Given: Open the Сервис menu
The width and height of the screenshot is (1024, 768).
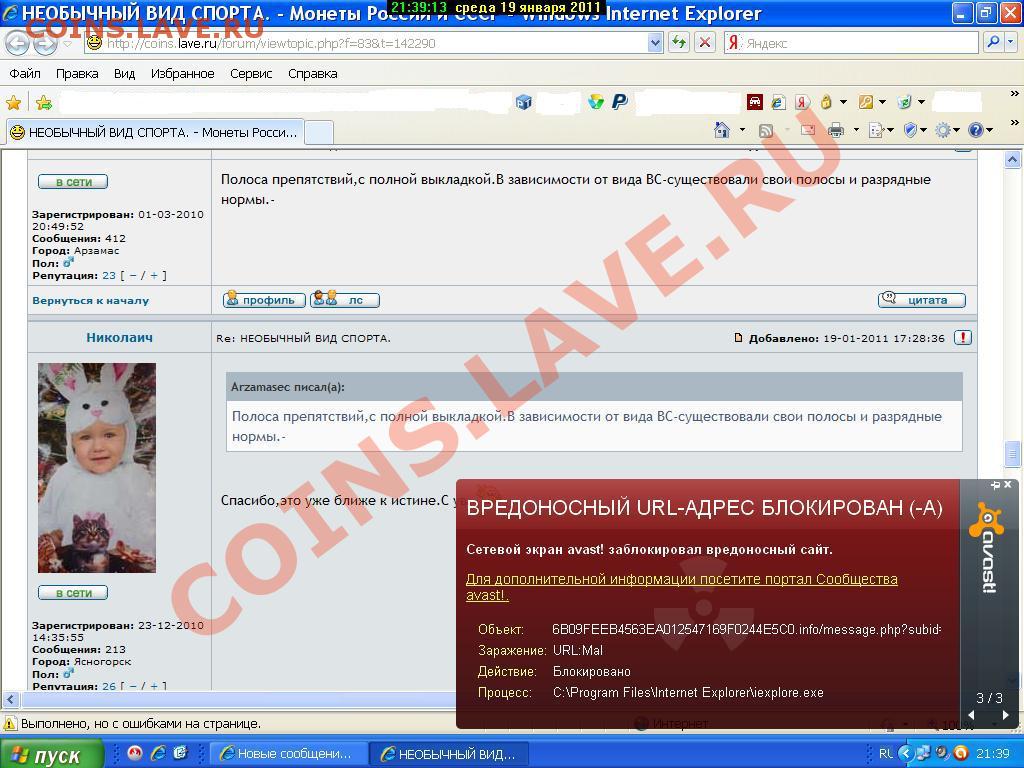Looking at the screenshot, I should [x=251, y=73].
